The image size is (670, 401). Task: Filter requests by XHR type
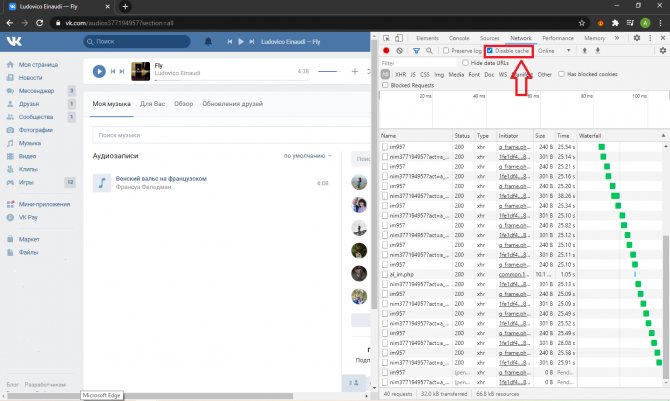[400, 74]
